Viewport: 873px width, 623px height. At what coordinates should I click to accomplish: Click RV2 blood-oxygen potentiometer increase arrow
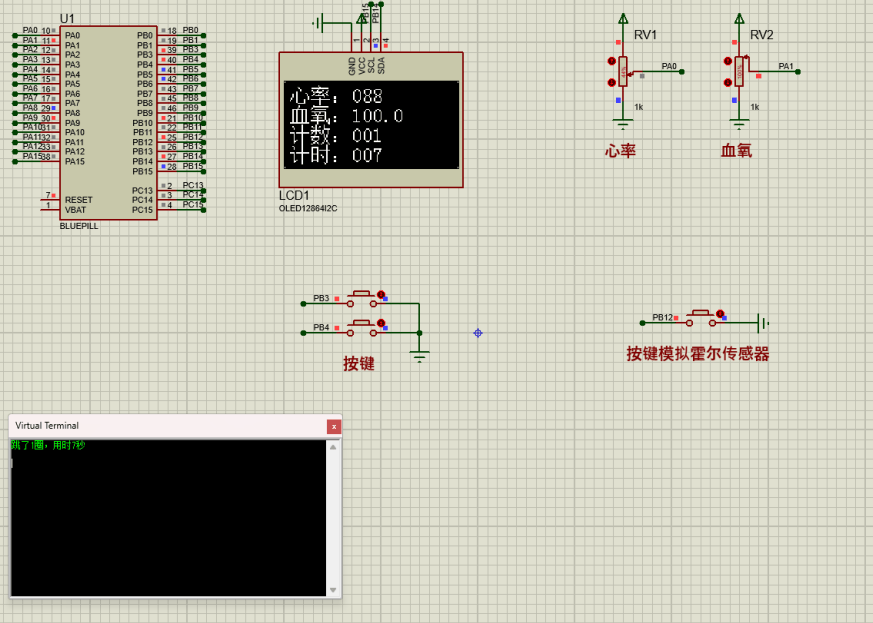click(727, 61)
